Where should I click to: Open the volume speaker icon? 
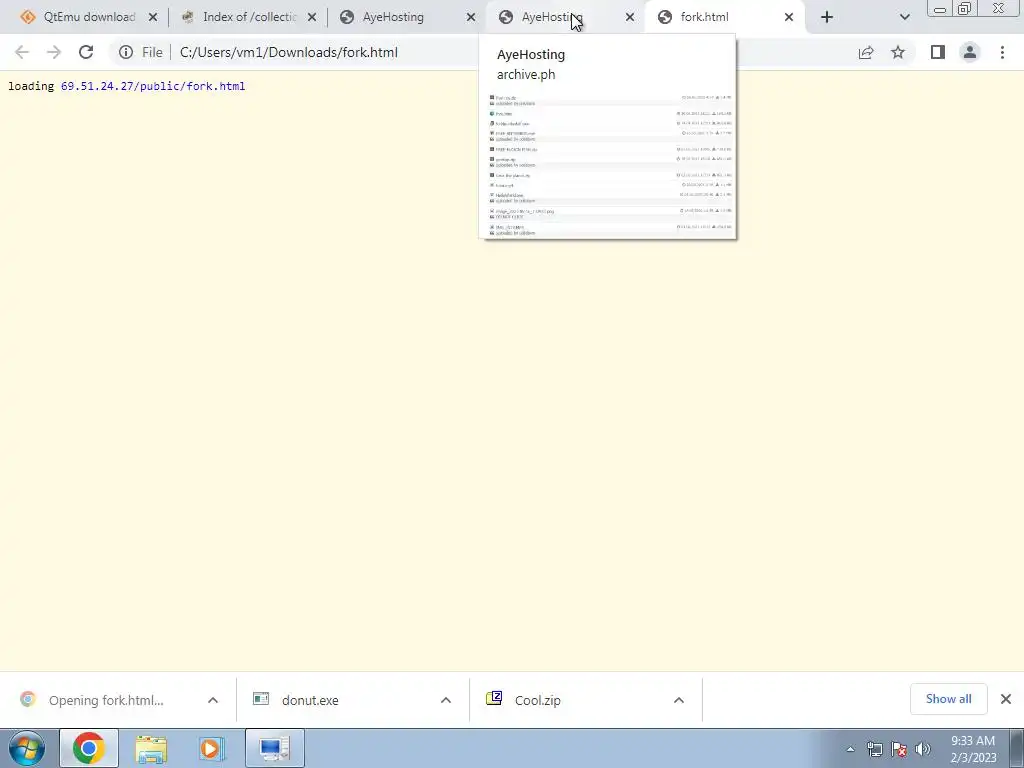(x=923, y=749)
